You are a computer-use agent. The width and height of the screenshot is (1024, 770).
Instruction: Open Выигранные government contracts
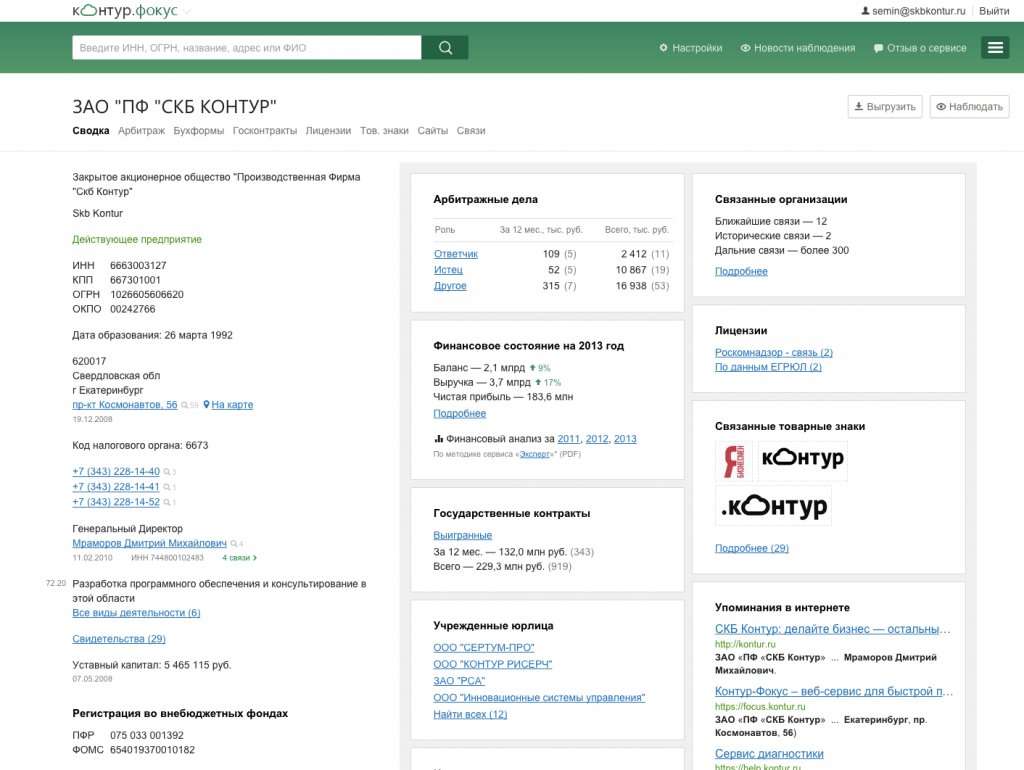pos(462,535)
